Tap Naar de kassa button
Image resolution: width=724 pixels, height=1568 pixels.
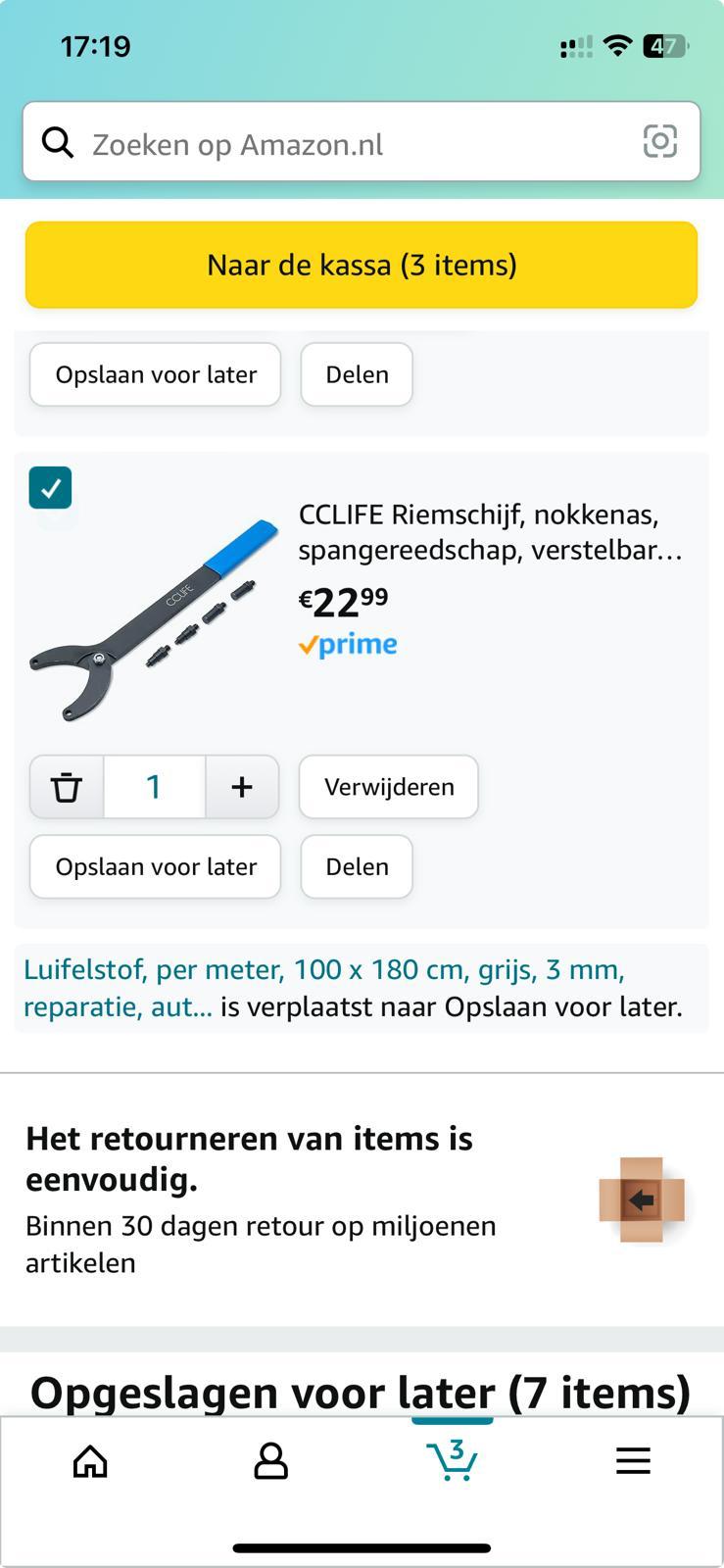[x=362, y=265]
